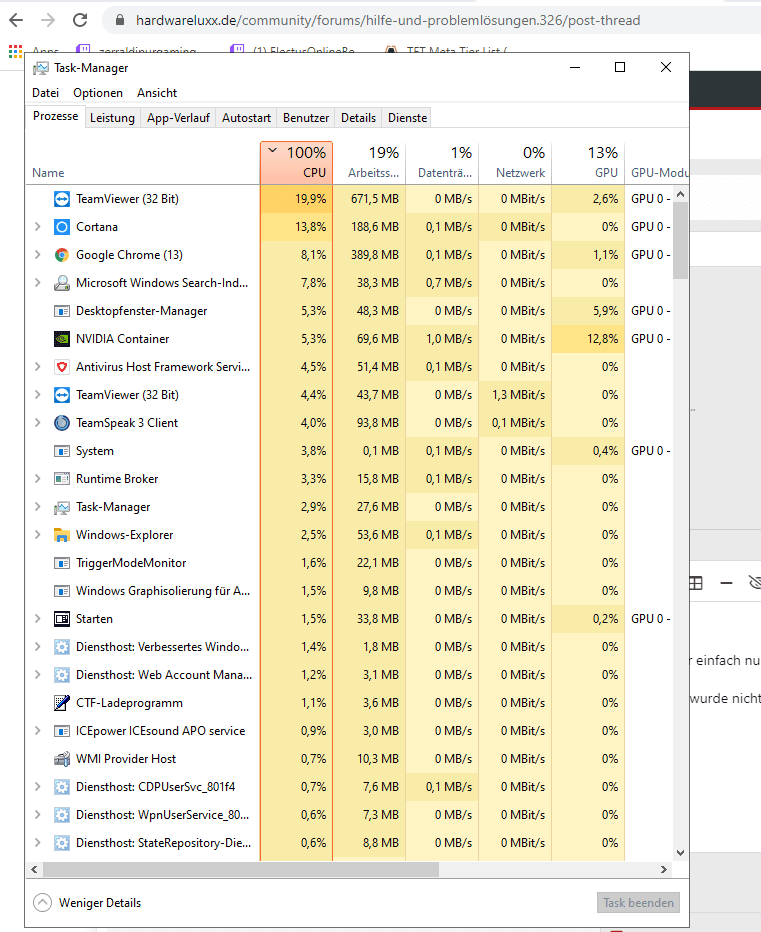Click the vertical scrollbar down arrow
Screen dimensions: 761x932
coord(681,853)
